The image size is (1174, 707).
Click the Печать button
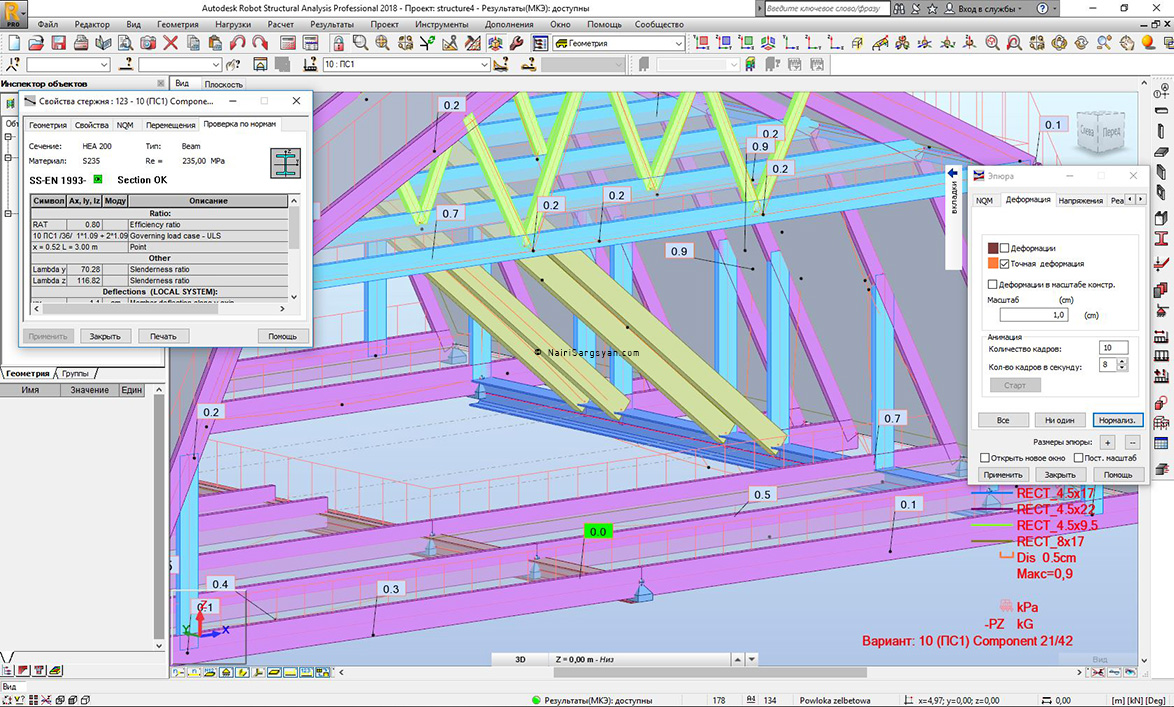tap(163, 336)
